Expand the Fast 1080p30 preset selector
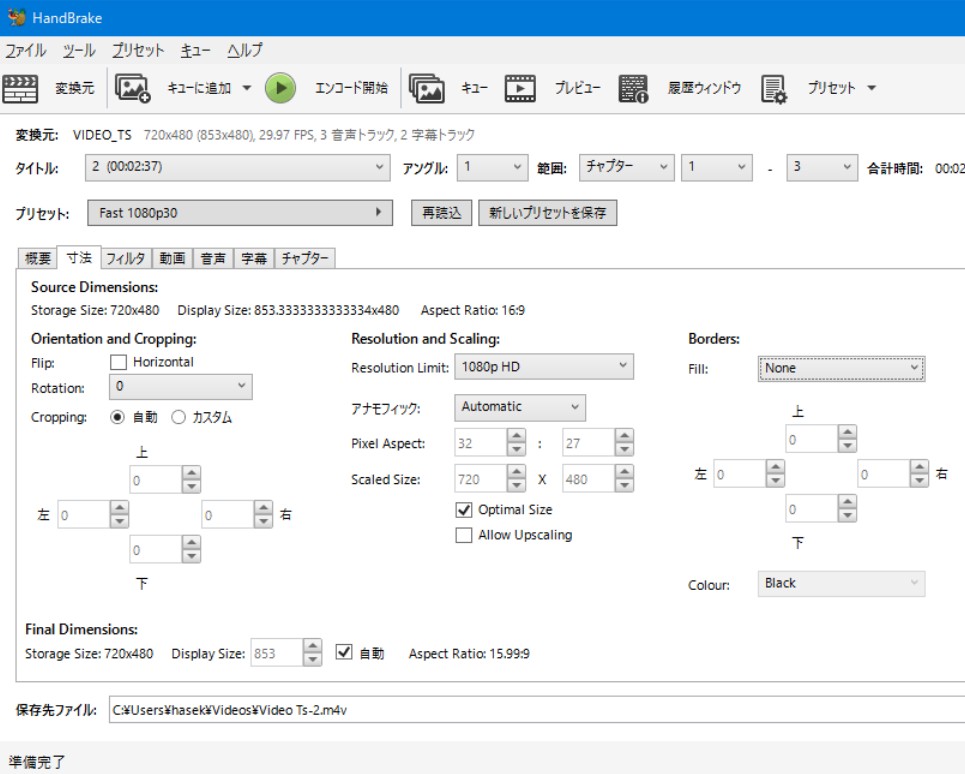 [x=240, y=213]
